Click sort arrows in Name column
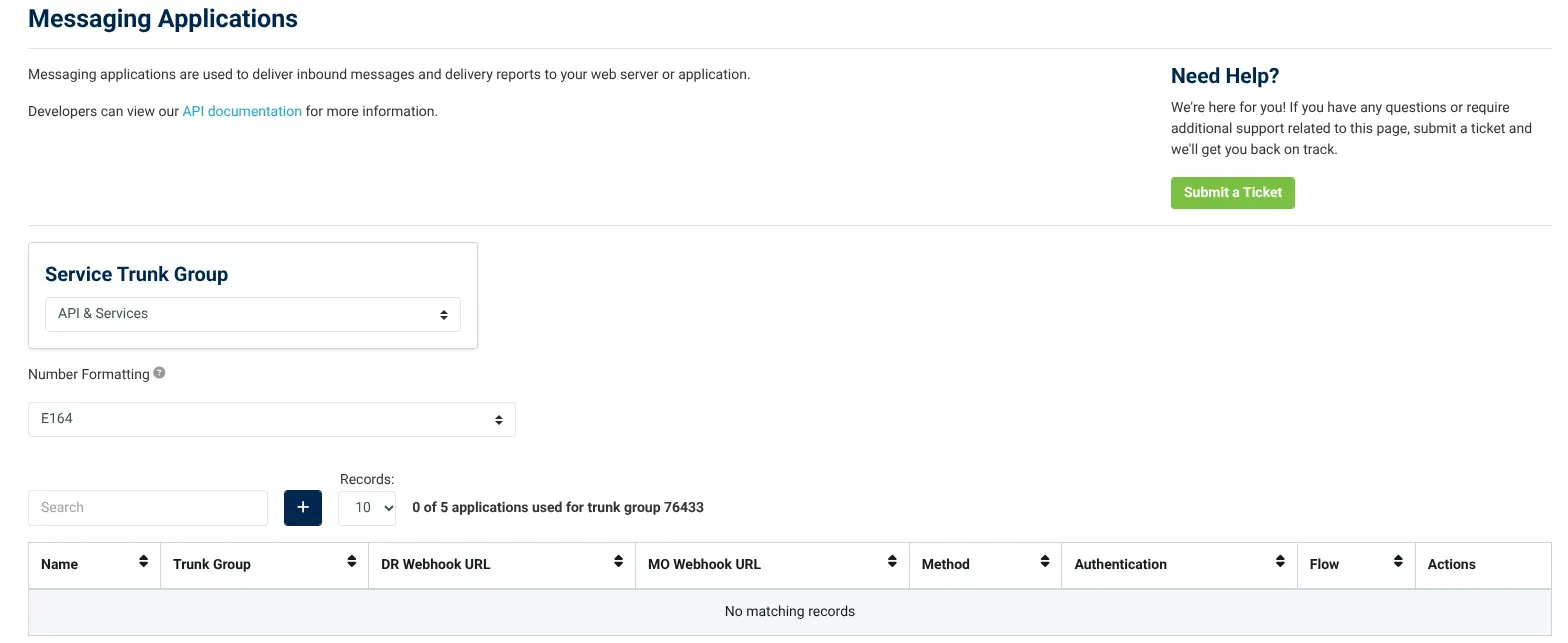Image resolution: width=1568 pixels, height=643 pixels. click(143, 563)
